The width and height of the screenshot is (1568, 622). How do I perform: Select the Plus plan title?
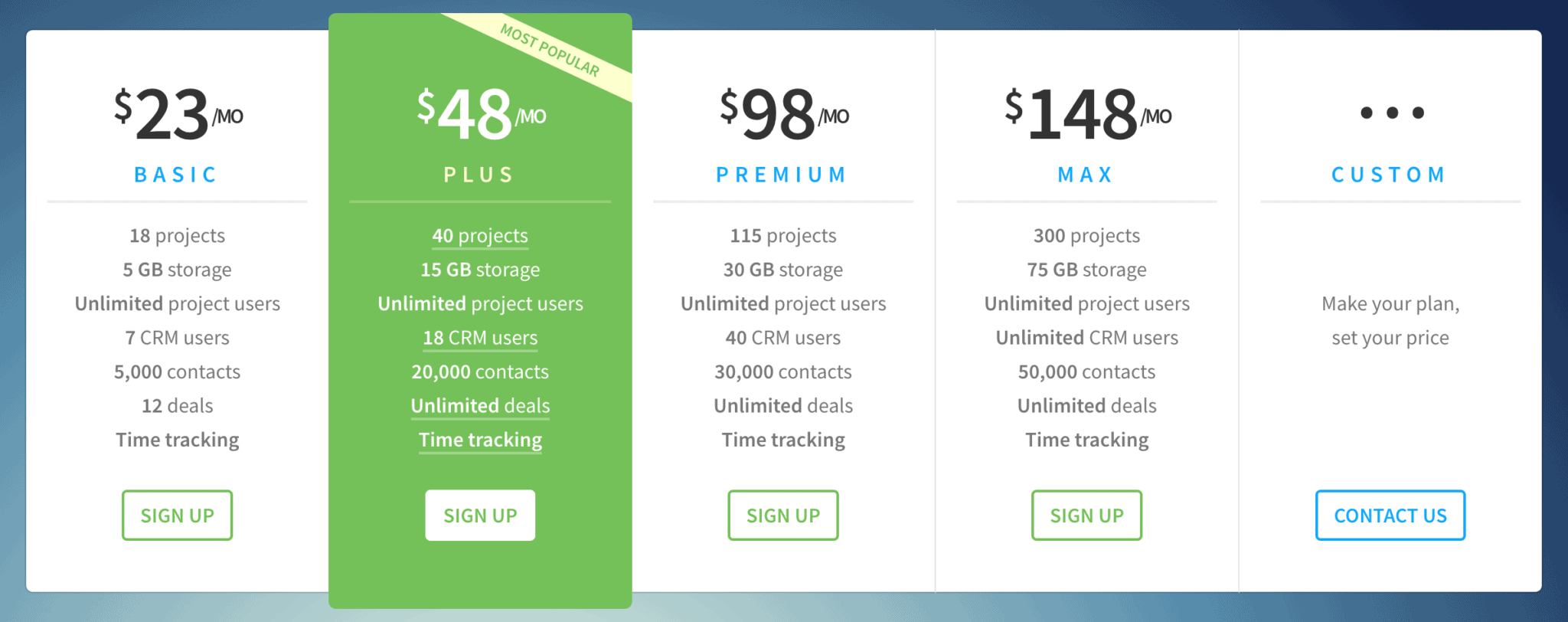pyautogui.click(x=479, y=175)
